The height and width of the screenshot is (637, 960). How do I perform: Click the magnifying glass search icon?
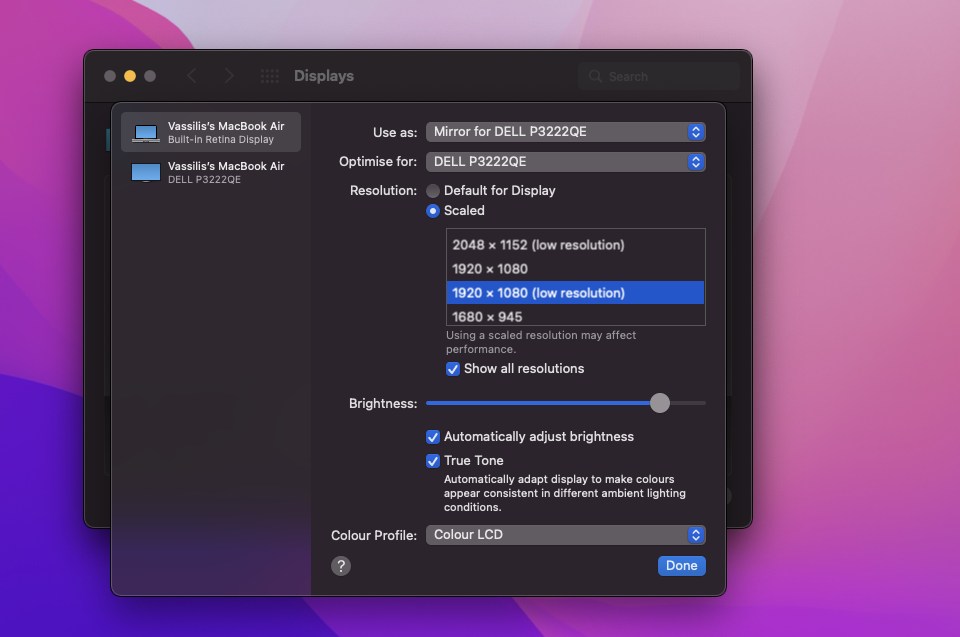pos(595,76)
